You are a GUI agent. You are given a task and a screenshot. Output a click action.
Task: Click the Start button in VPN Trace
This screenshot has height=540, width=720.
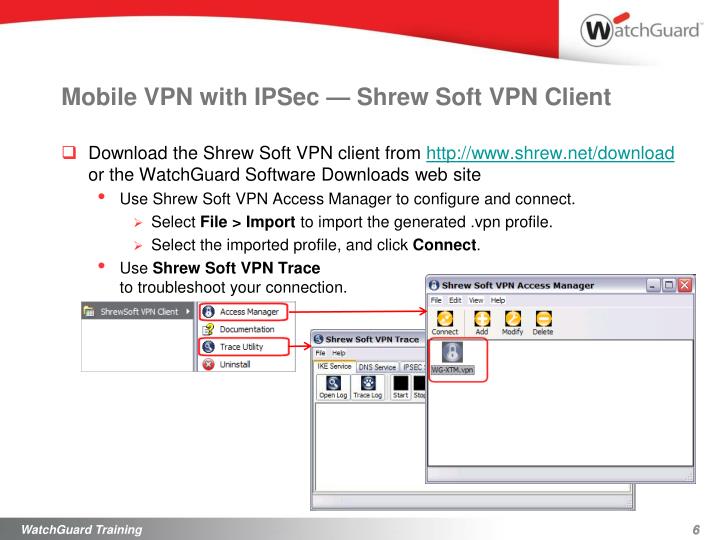pyautogui.click(x=400, y=387)
